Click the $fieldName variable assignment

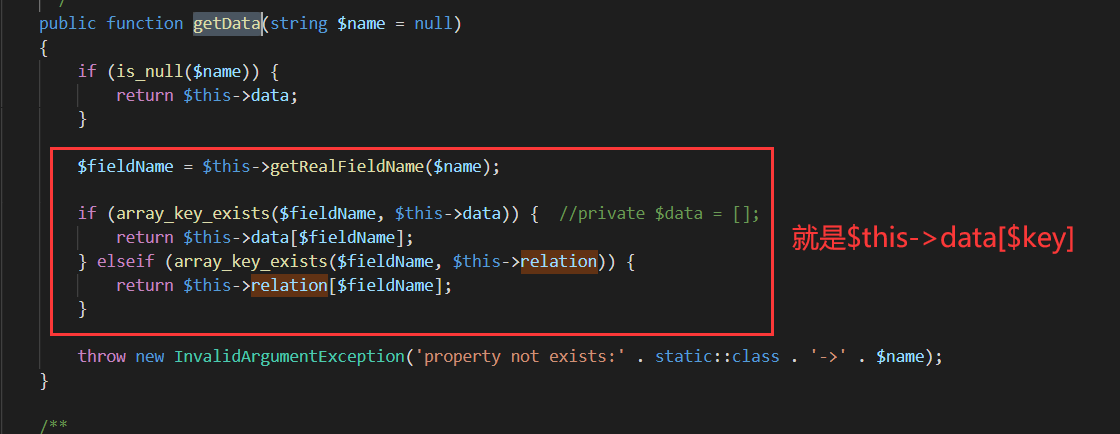tap(126, 167)
